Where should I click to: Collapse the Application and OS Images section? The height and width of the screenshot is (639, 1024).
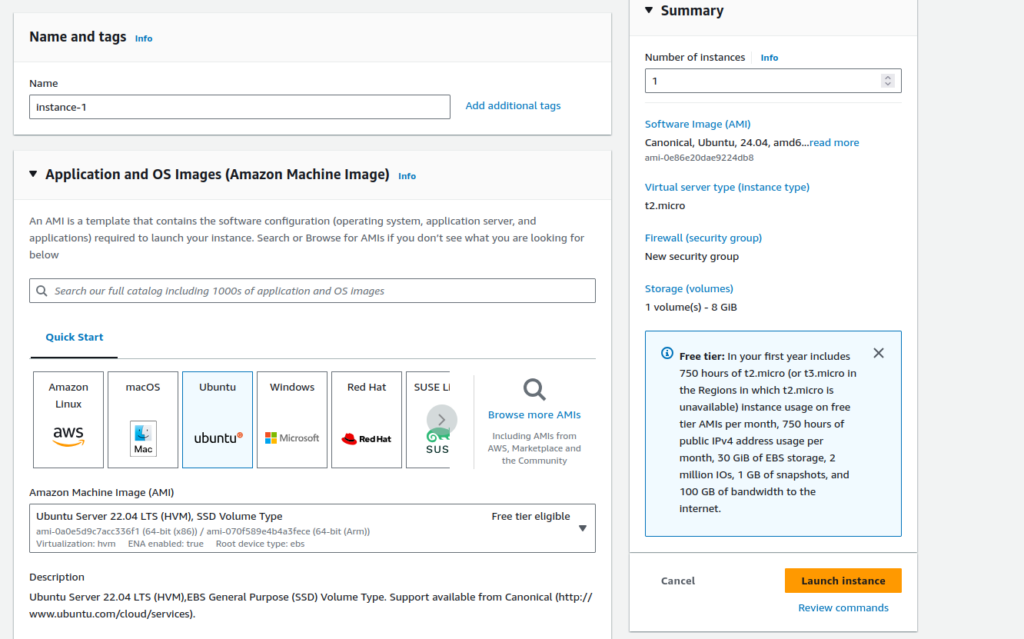pos(34,174)
